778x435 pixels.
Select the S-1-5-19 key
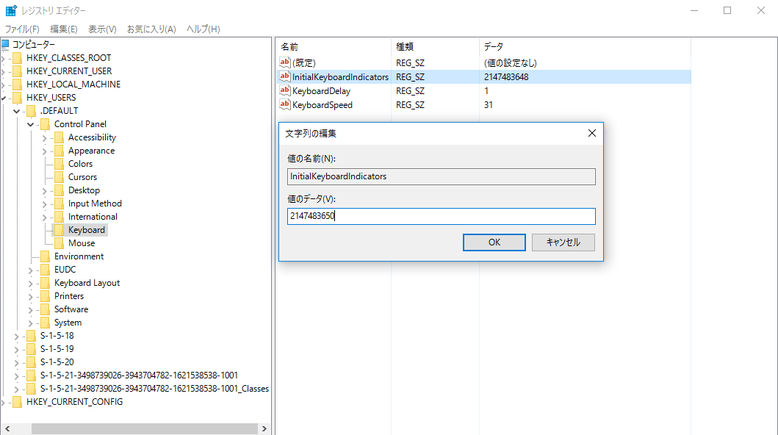click(57, 349)
